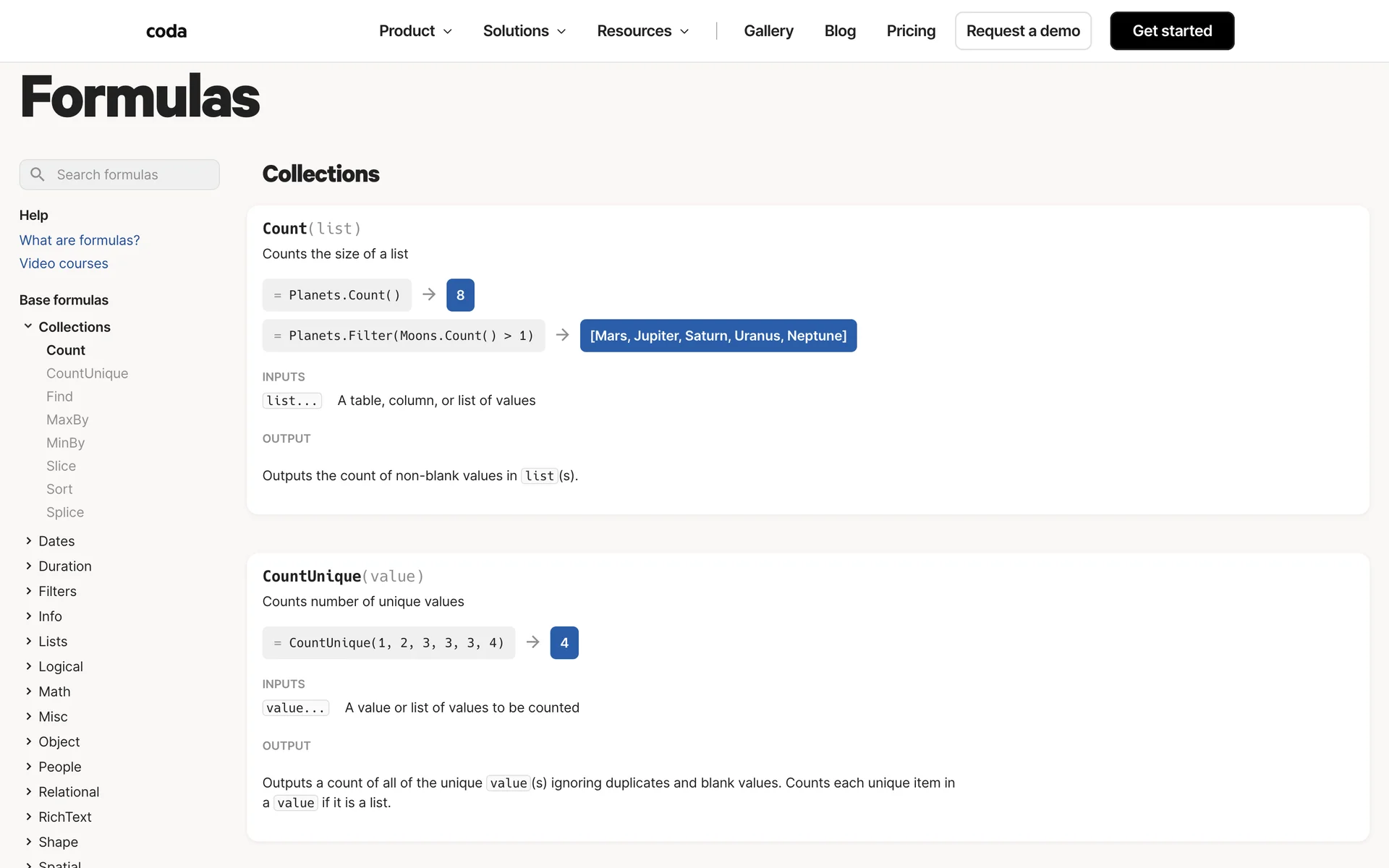Expand the Dates category
Image resolution: width=1389 pixels, height=868 pixels.
pos(56,541)
